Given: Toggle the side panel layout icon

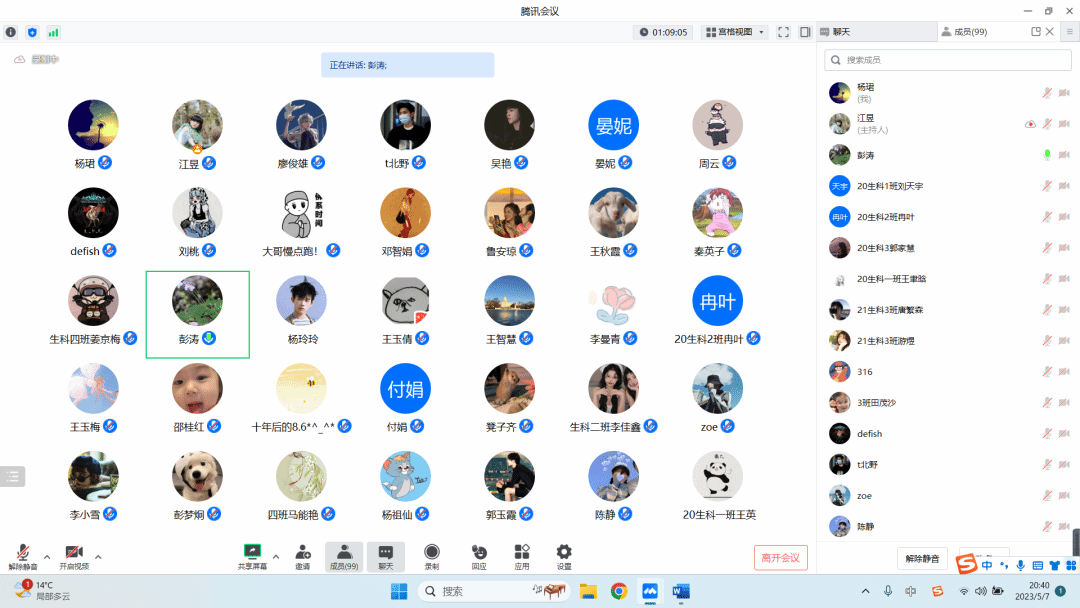Looking at the screenshot, I should (x=804, y=32).
